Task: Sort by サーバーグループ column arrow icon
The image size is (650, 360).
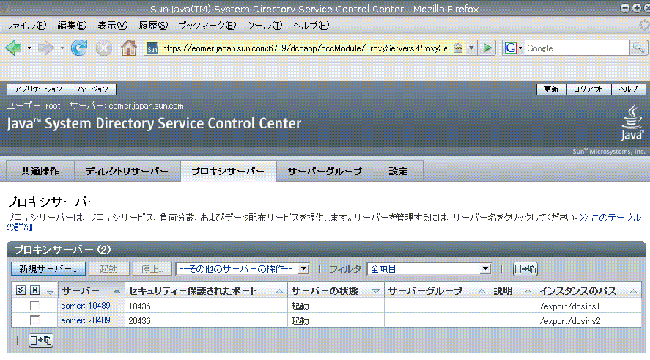Action: (x=482, y=292)
